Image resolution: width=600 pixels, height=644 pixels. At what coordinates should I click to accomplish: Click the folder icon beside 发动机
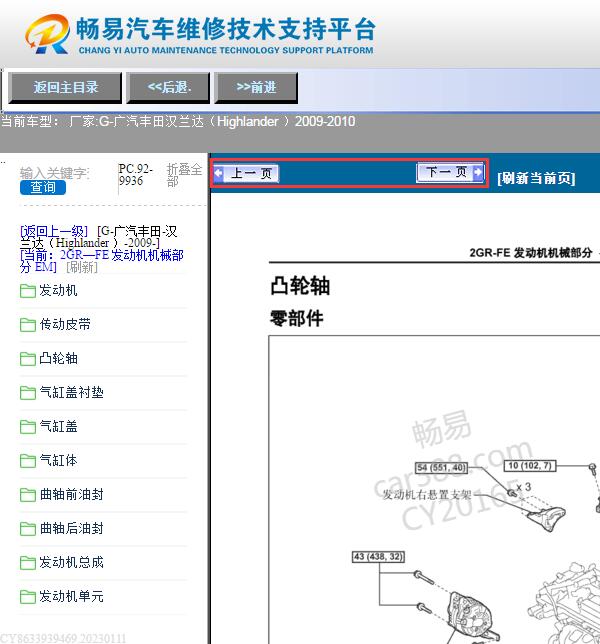point(28,291)
